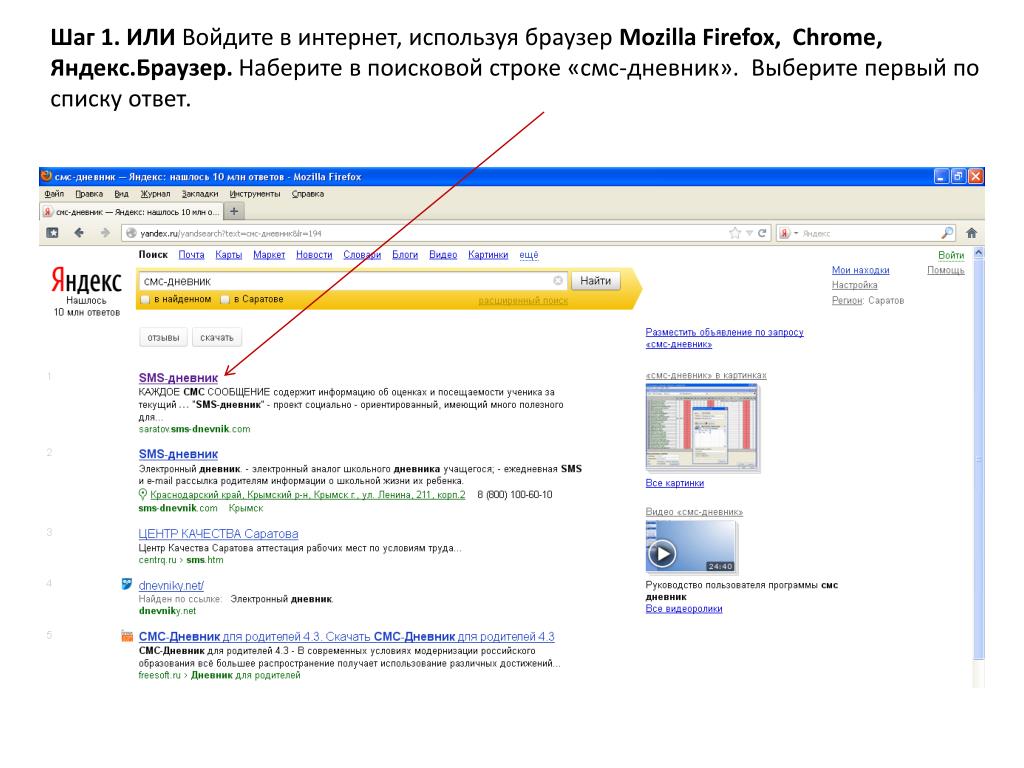Open the address bar history dropdown arrow

point(749,233)
